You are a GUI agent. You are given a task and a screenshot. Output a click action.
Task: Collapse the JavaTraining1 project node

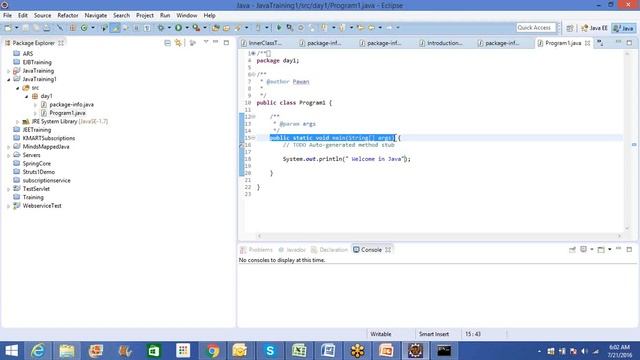pos(8,79)
